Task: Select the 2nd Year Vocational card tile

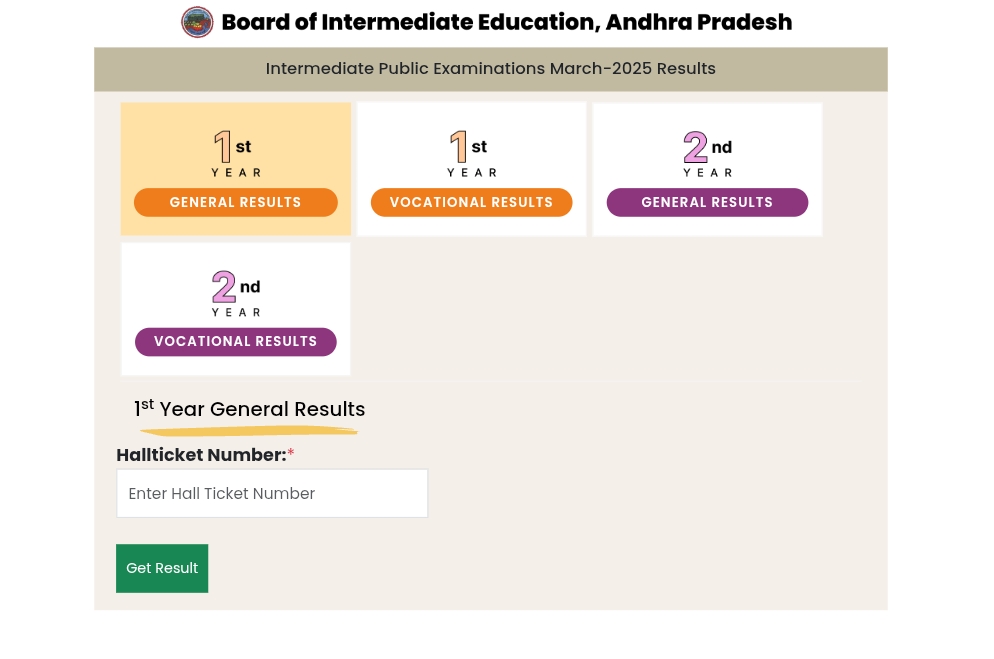Action: (236, 309)
